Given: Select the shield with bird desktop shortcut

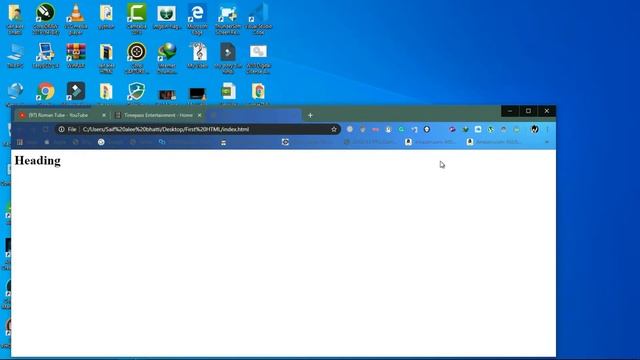Looking at the screenshot, I should [136, 91].
